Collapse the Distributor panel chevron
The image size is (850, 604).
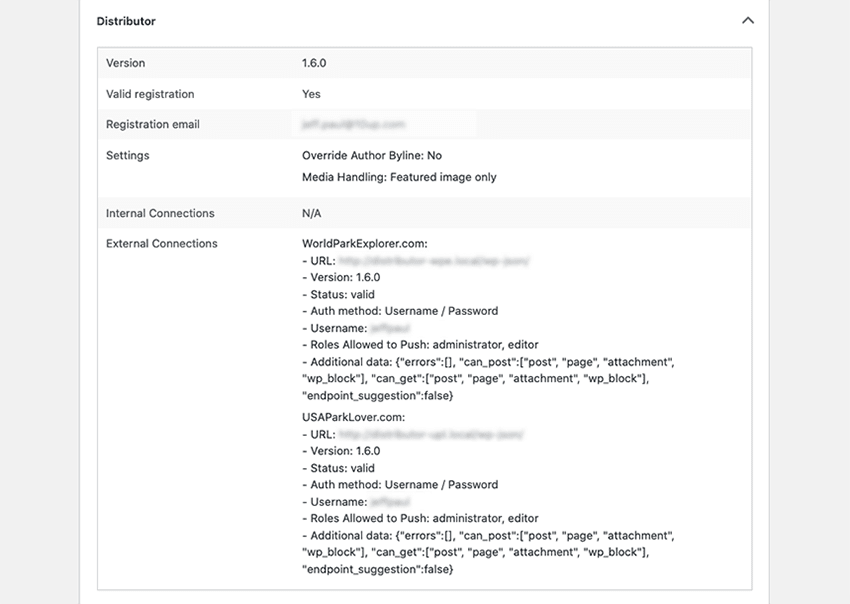pos(748,21)
